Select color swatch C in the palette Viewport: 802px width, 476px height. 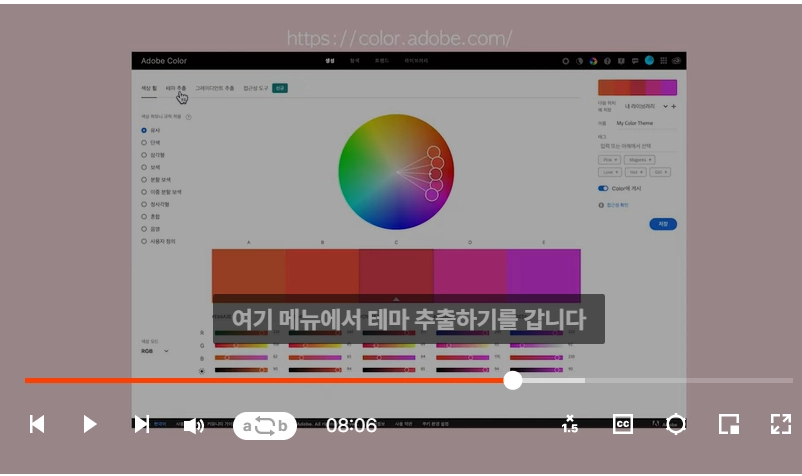396,275
